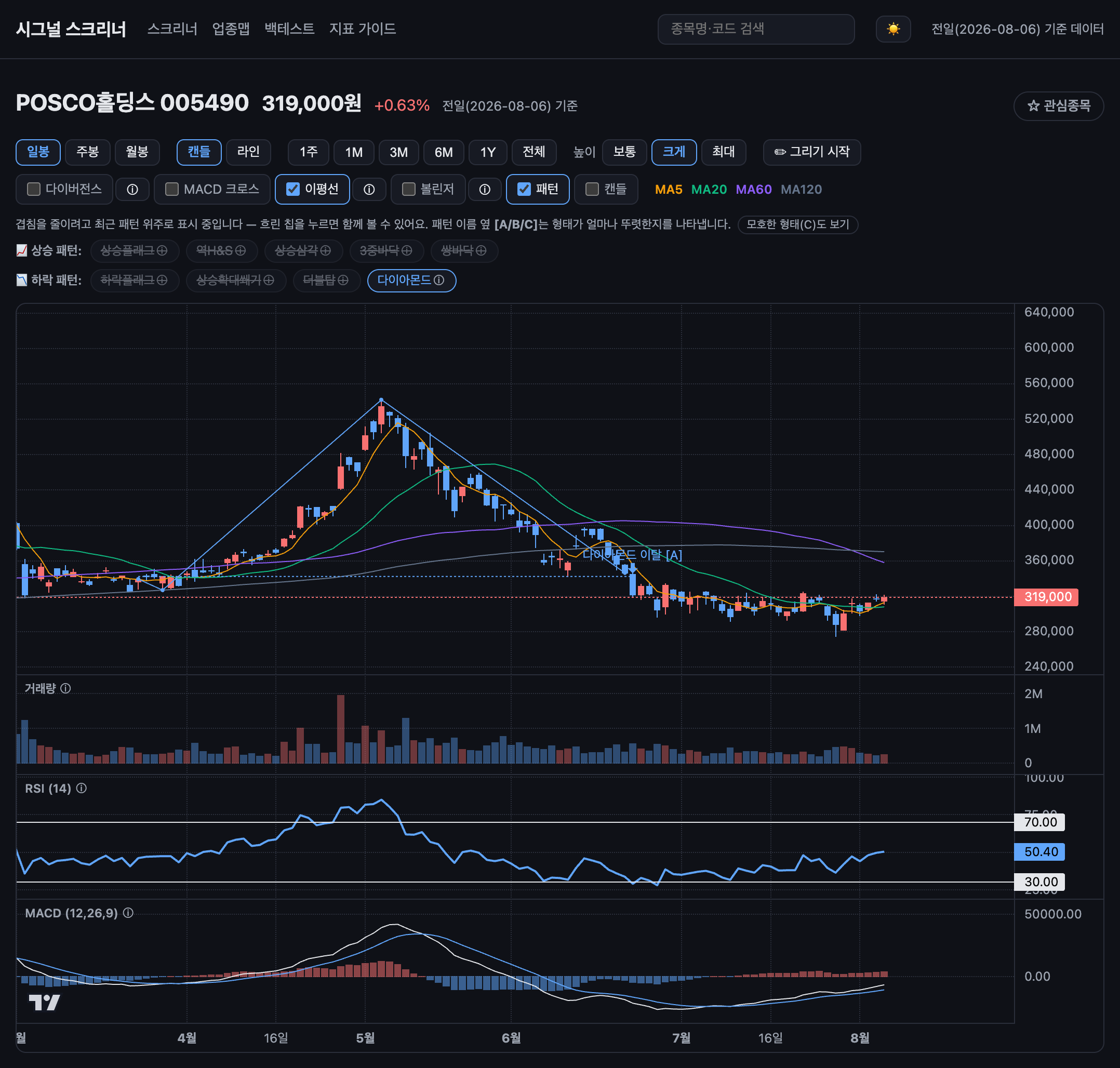Focus the 종목명·코드 검색 search field
The width and height of the screenshot is (1120, 1068).
pyautogui.click(x=756, y=29)
